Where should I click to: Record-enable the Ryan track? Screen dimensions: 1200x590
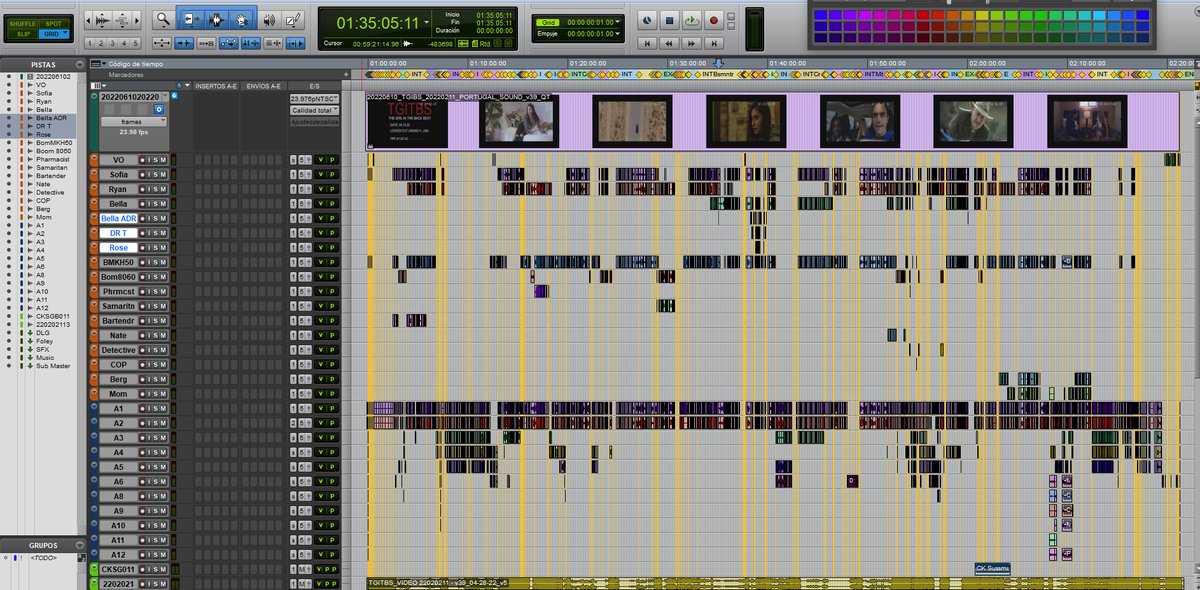(142, 189)
